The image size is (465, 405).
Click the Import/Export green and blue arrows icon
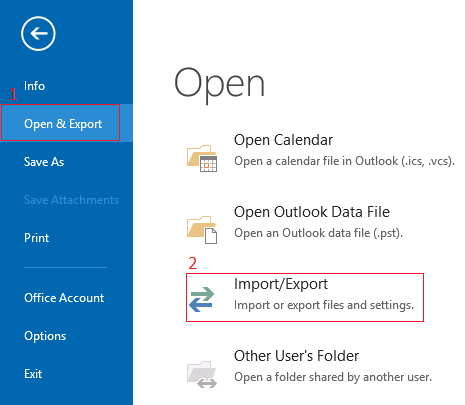(202, 299)
